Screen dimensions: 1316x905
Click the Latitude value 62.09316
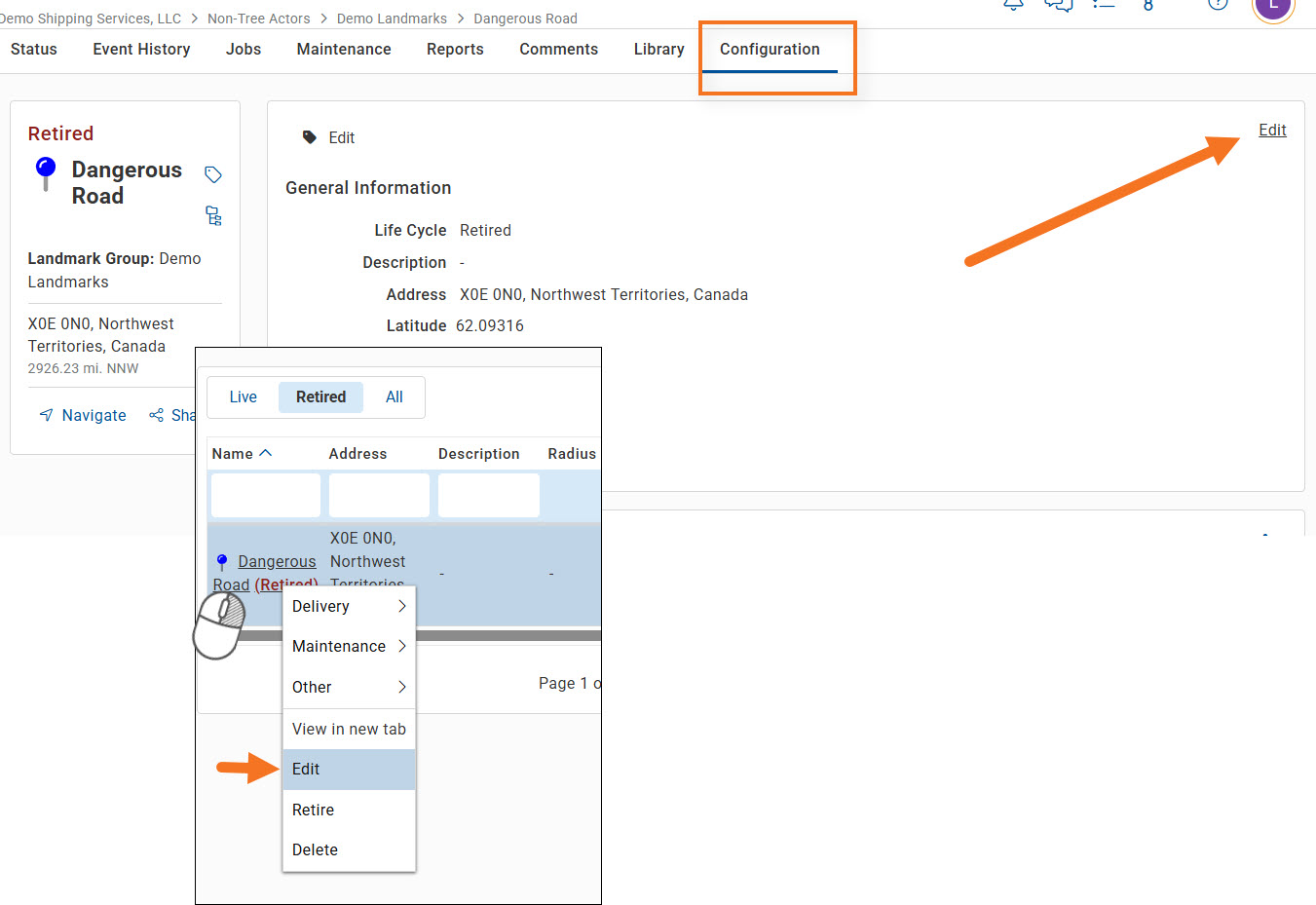tap(490, 325)
